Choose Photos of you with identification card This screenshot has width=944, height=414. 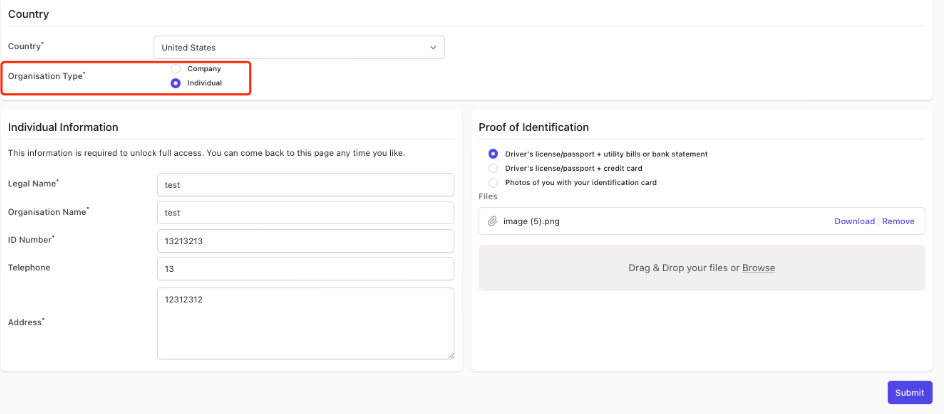point(493,182)
